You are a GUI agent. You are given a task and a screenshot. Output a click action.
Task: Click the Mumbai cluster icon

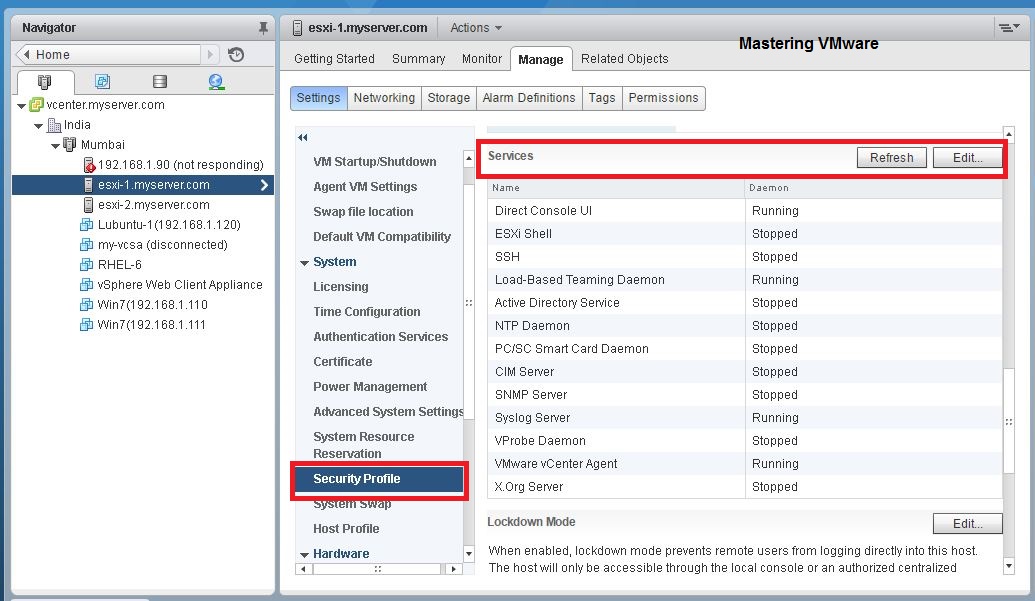point(69,144)
